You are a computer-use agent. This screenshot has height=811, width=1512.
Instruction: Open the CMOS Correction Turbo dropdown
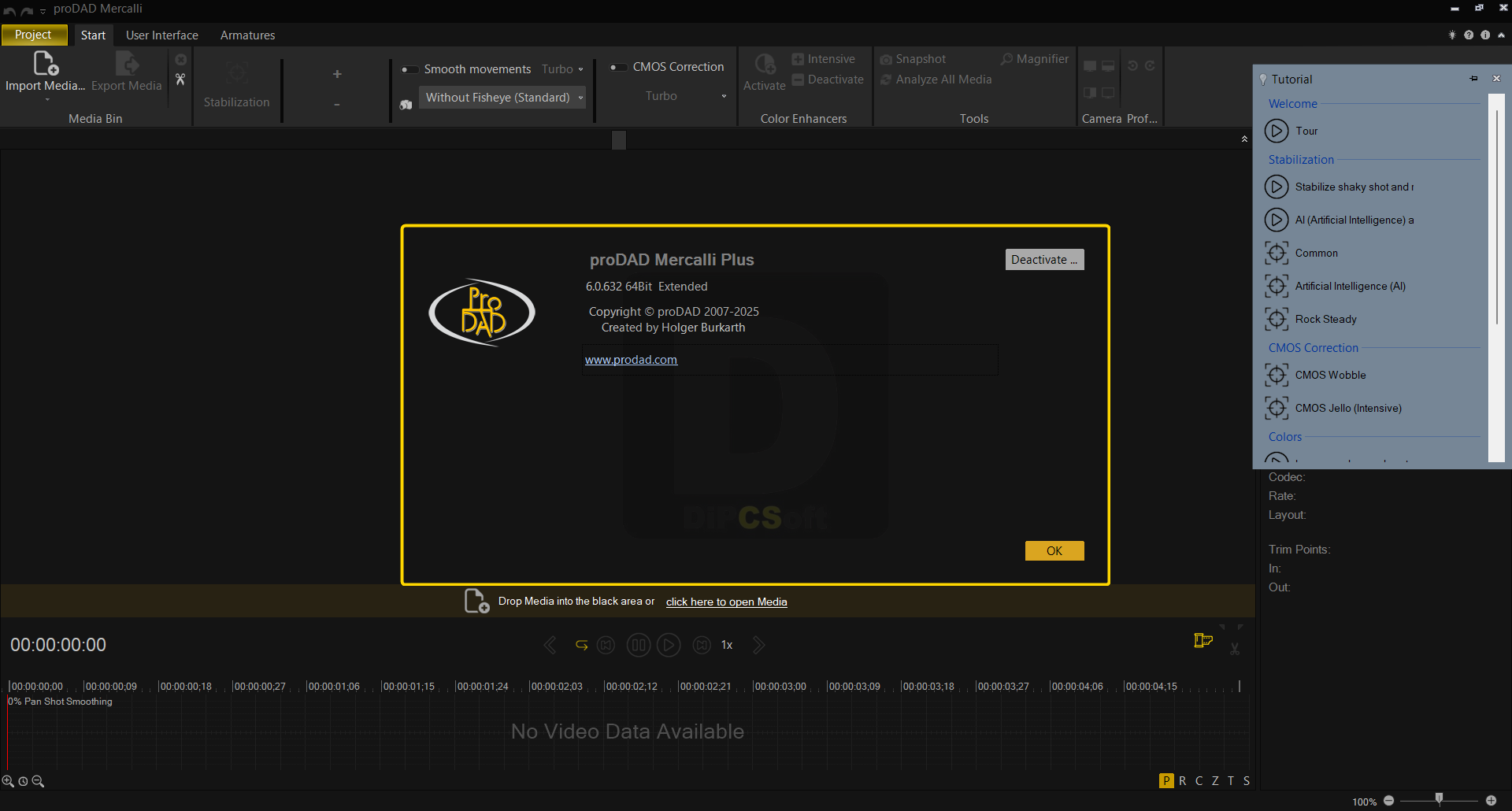(x=685, y=96)
